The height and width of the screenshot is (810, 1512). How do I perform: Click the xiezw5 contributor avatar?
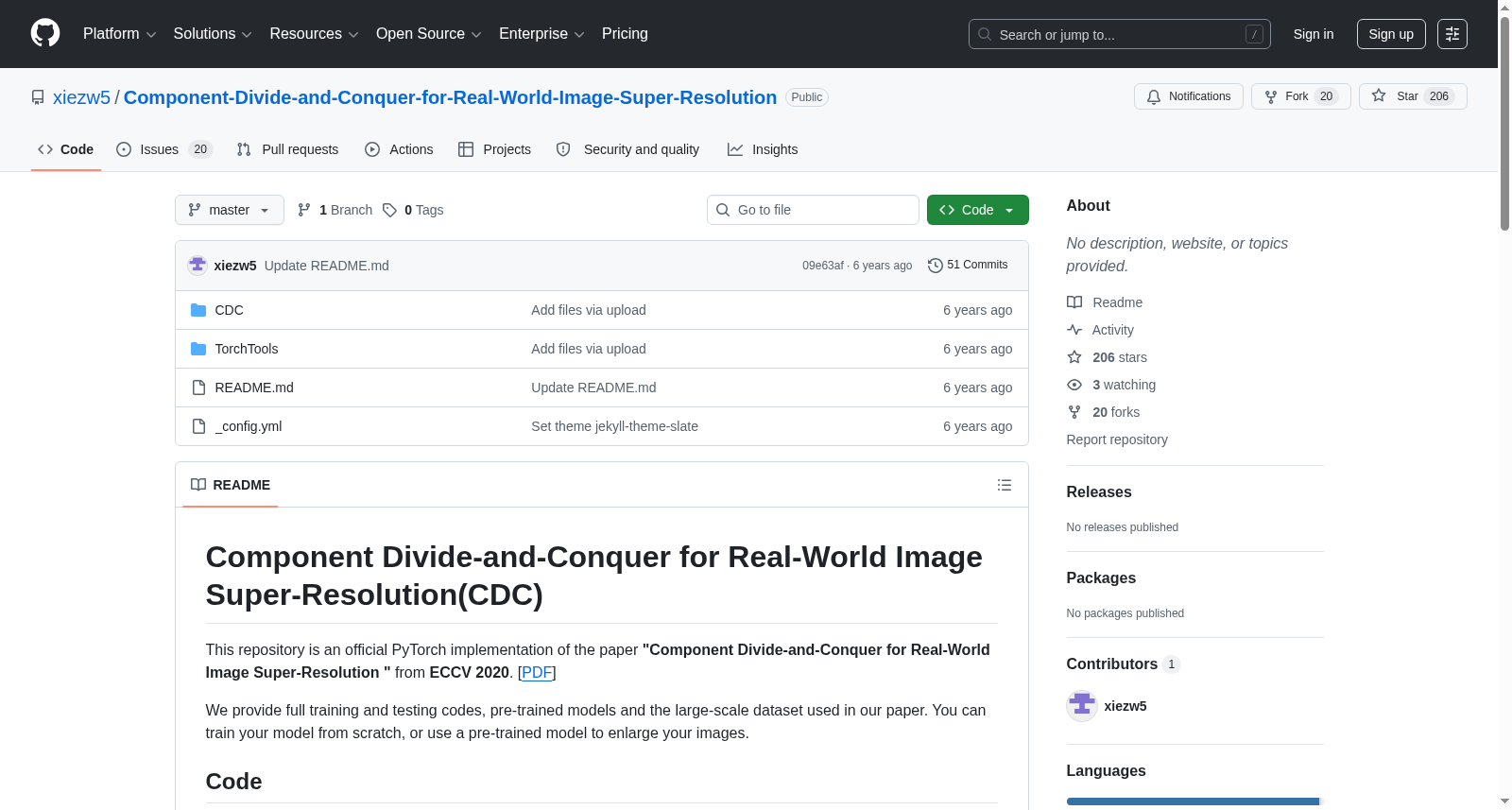coord(1082,706)
